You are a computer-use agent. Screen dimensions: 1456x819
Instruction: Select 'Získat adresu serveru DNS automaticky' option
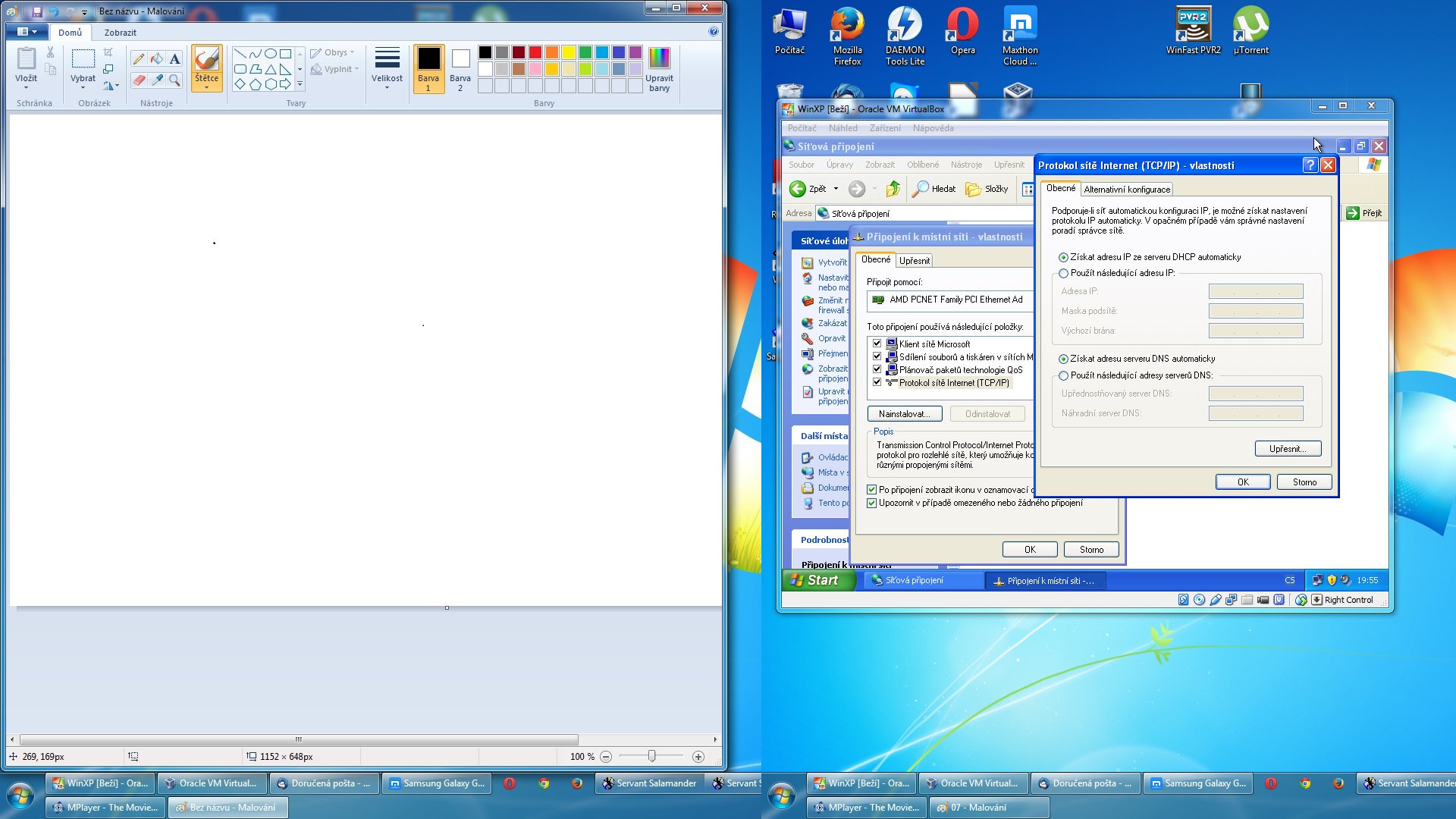click(x=1063, y=359)
